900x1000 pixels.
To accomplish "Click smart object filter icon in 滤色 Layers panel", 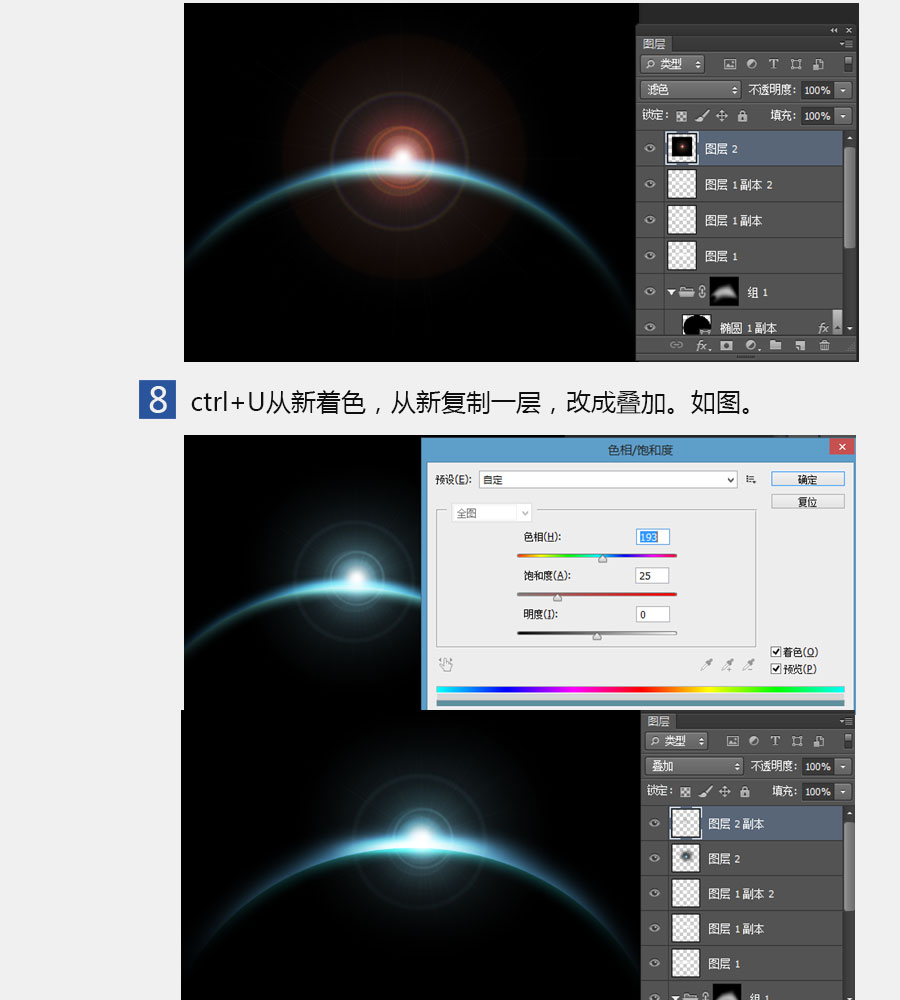I will (x=818, y=64).
